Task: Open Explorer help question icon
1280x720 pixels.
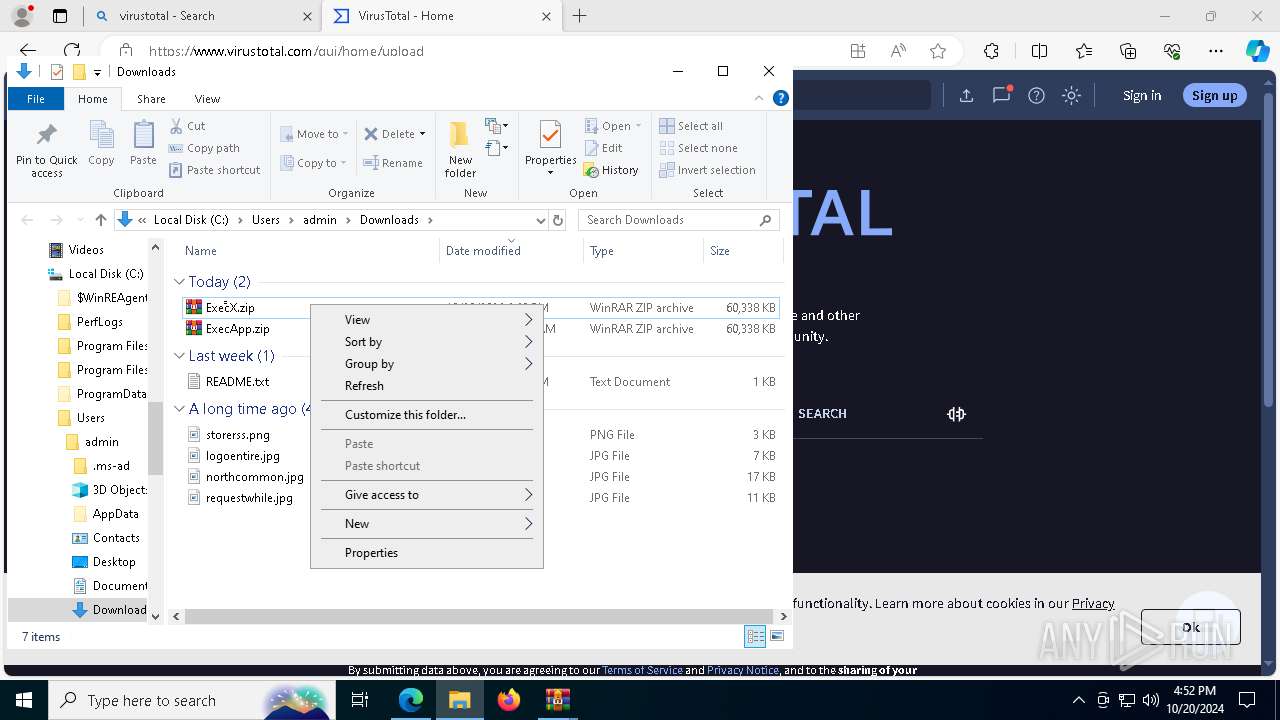Action: click(781, 98)
